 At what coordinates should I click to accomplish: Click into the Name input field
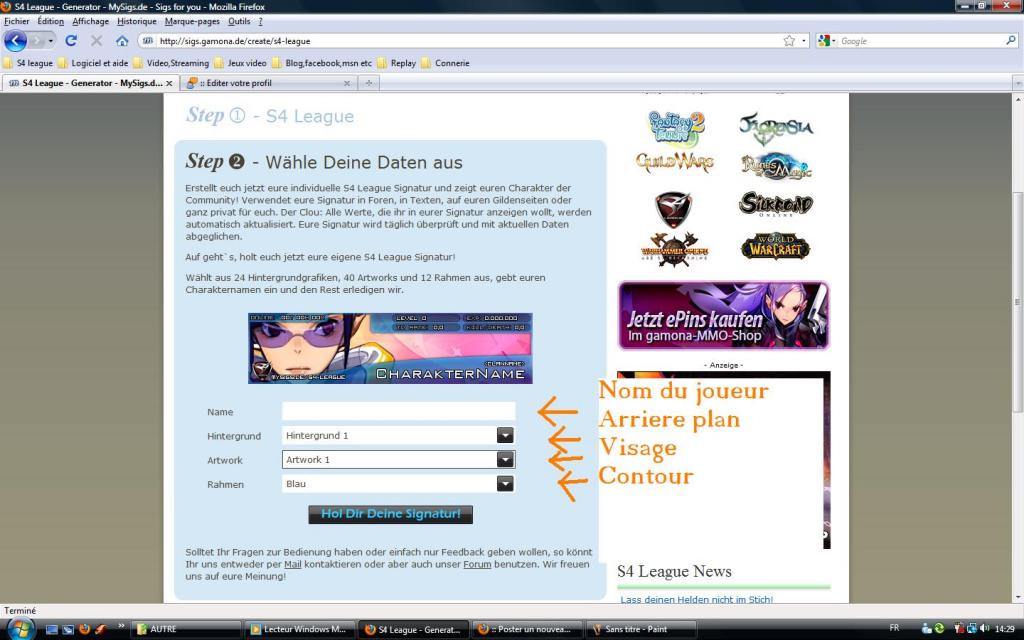tap(398, 411)
